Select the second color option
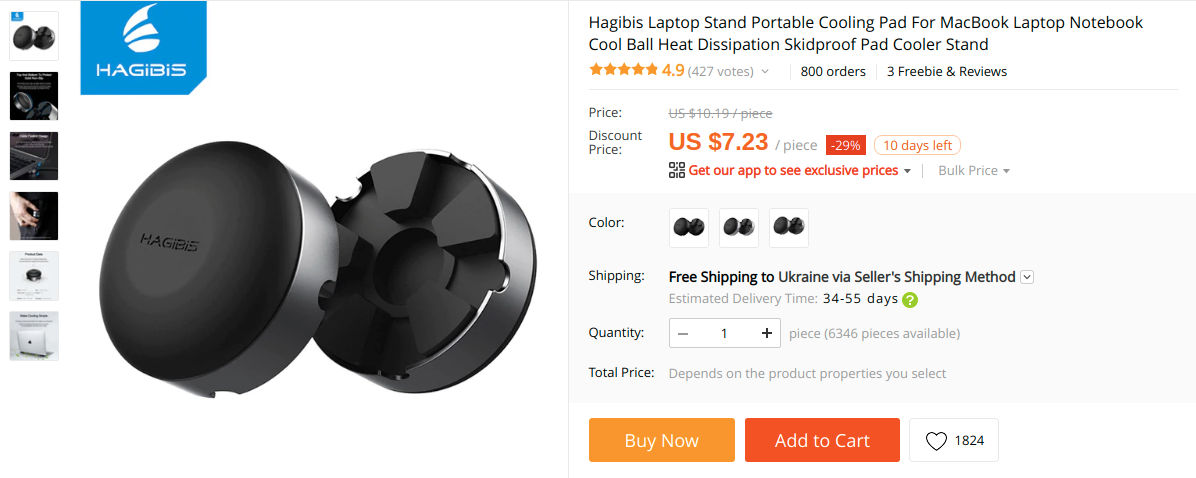Viewport: 1196px width, 478px height. (739, 227)
